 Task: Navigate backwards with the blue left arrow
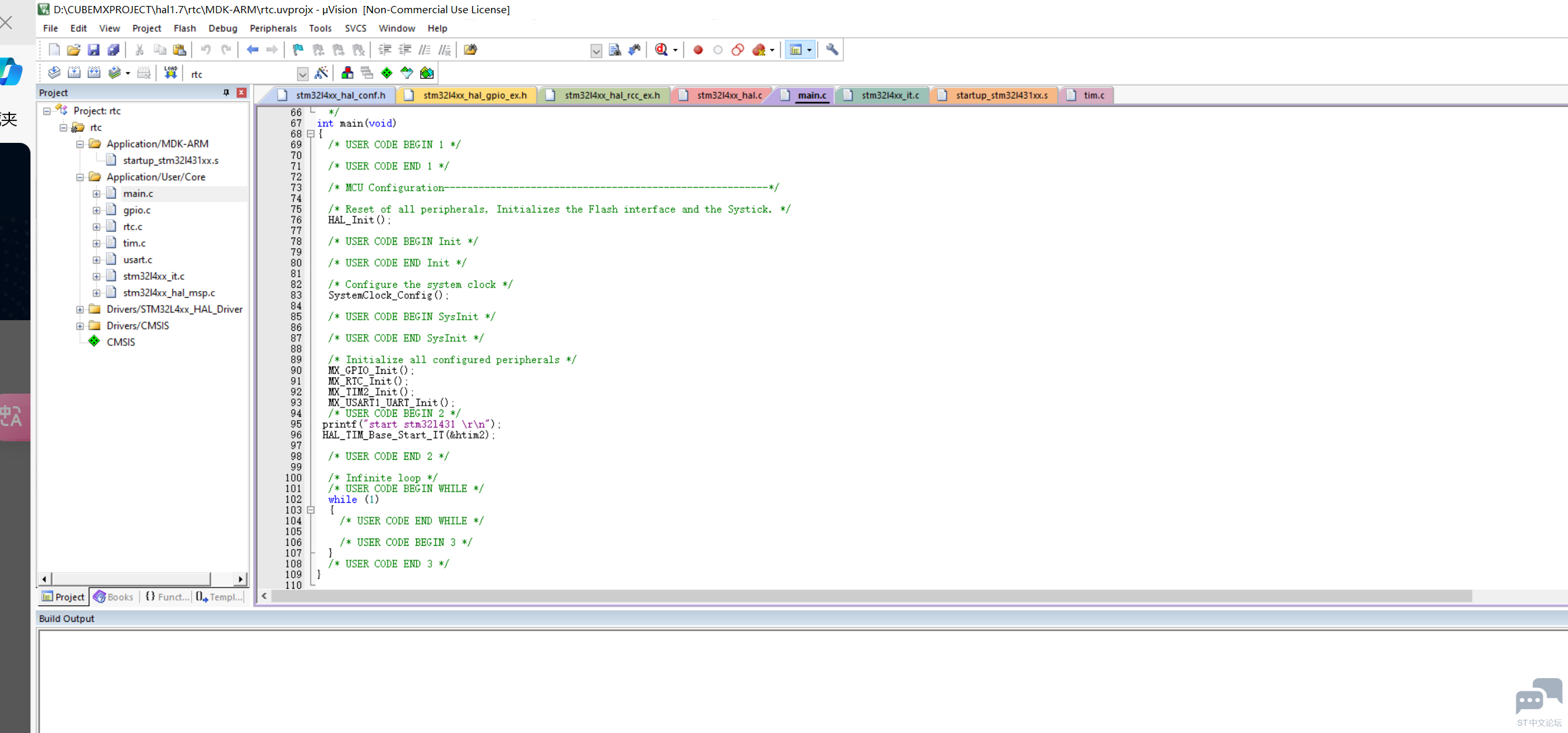[x=252, y=50]
